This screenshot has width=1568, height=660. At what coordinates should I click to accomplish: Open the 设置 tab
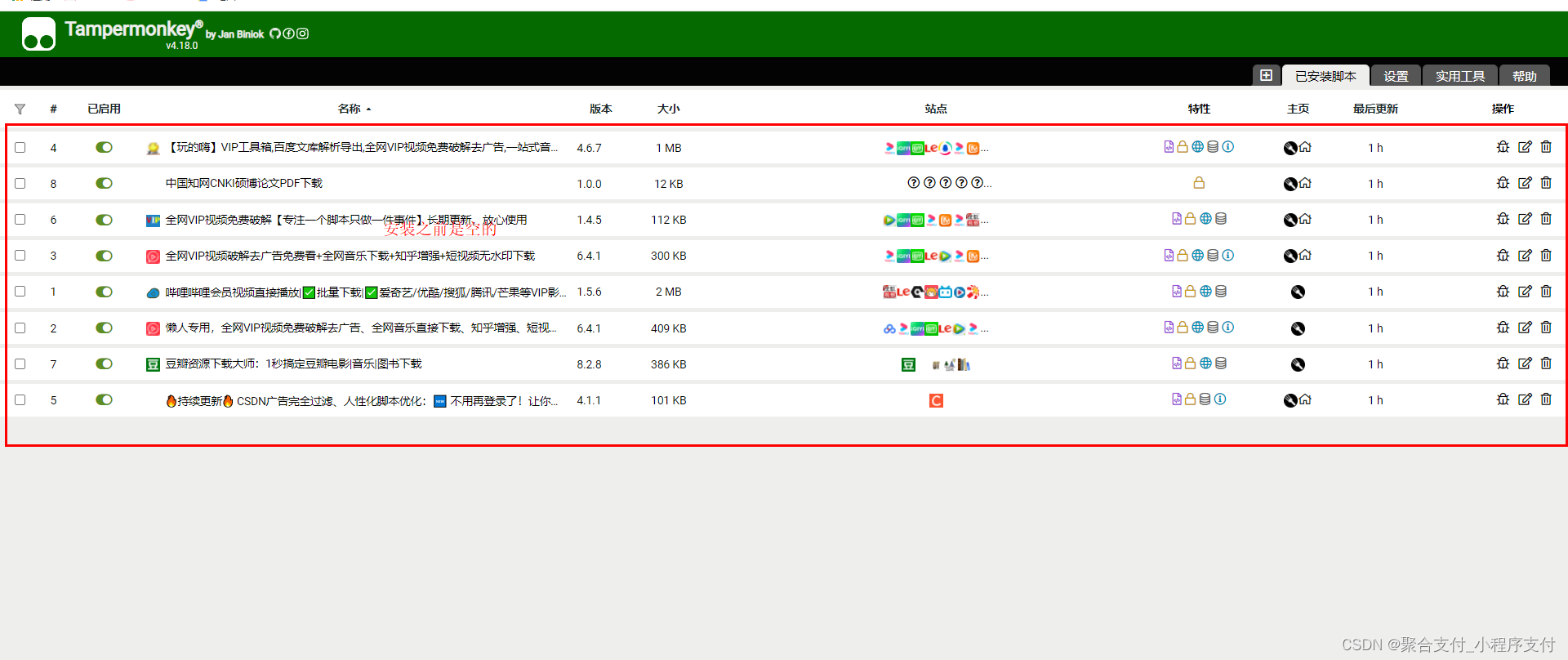[x=1396, y=75]
